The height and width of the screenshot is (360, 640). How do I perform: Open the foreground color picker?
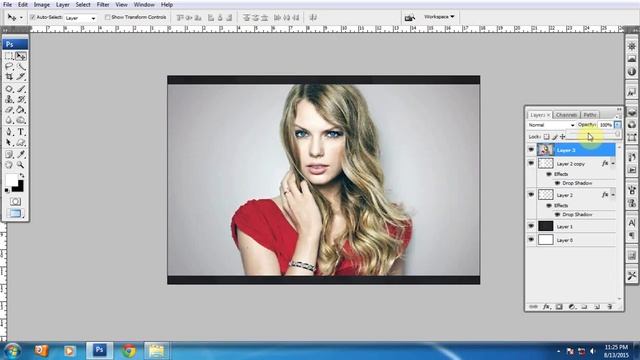point(11,179)
